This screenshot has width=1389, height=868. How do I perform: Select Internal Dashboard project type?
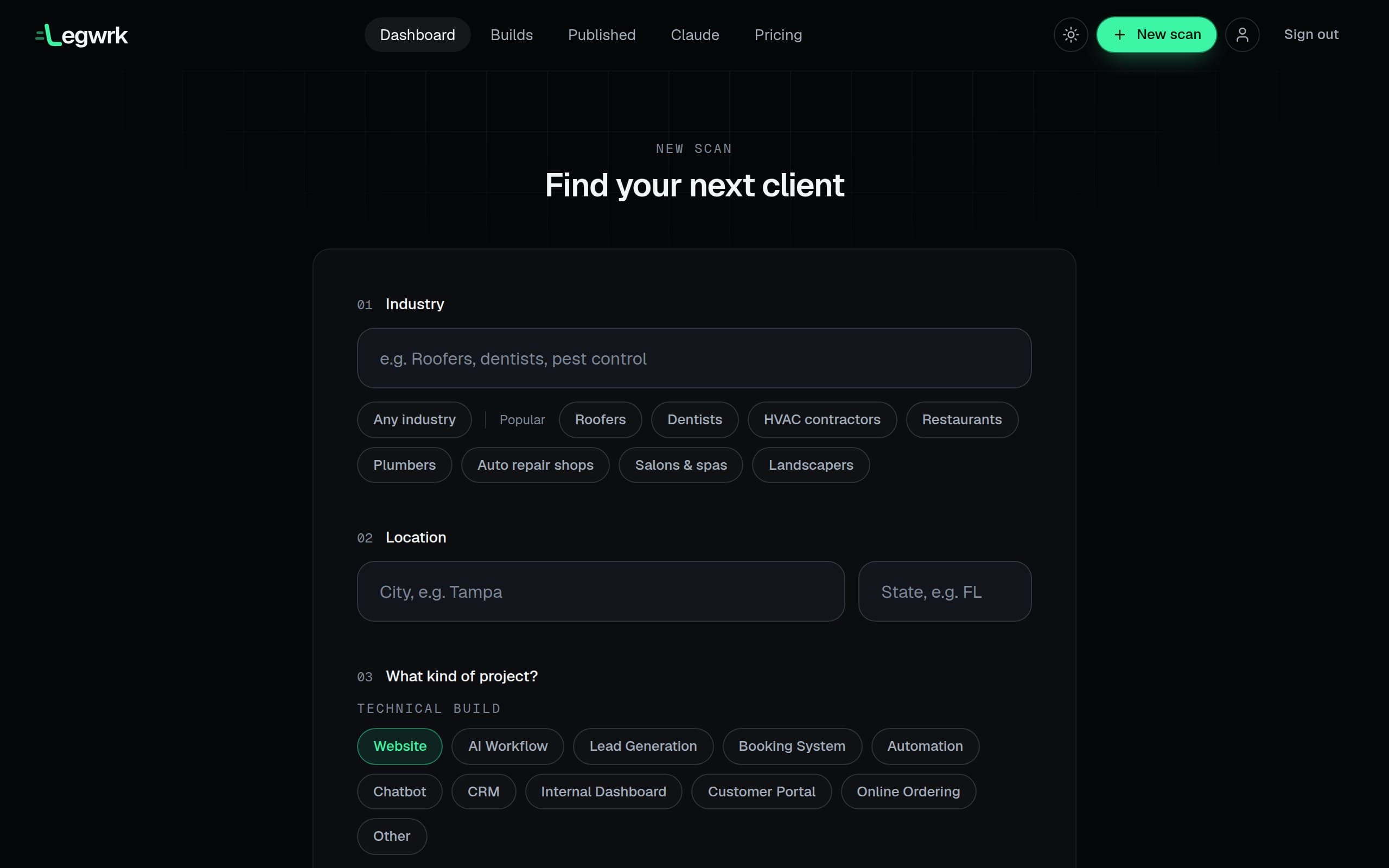(x=603, y=792)
